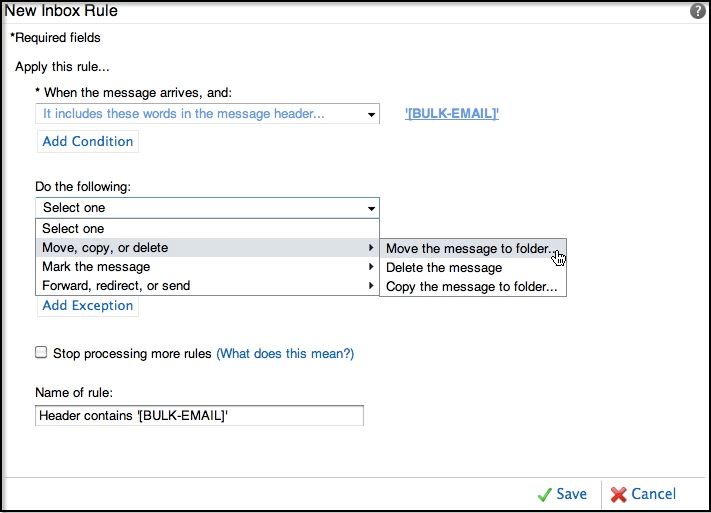Click the help question mark icon

697,12
